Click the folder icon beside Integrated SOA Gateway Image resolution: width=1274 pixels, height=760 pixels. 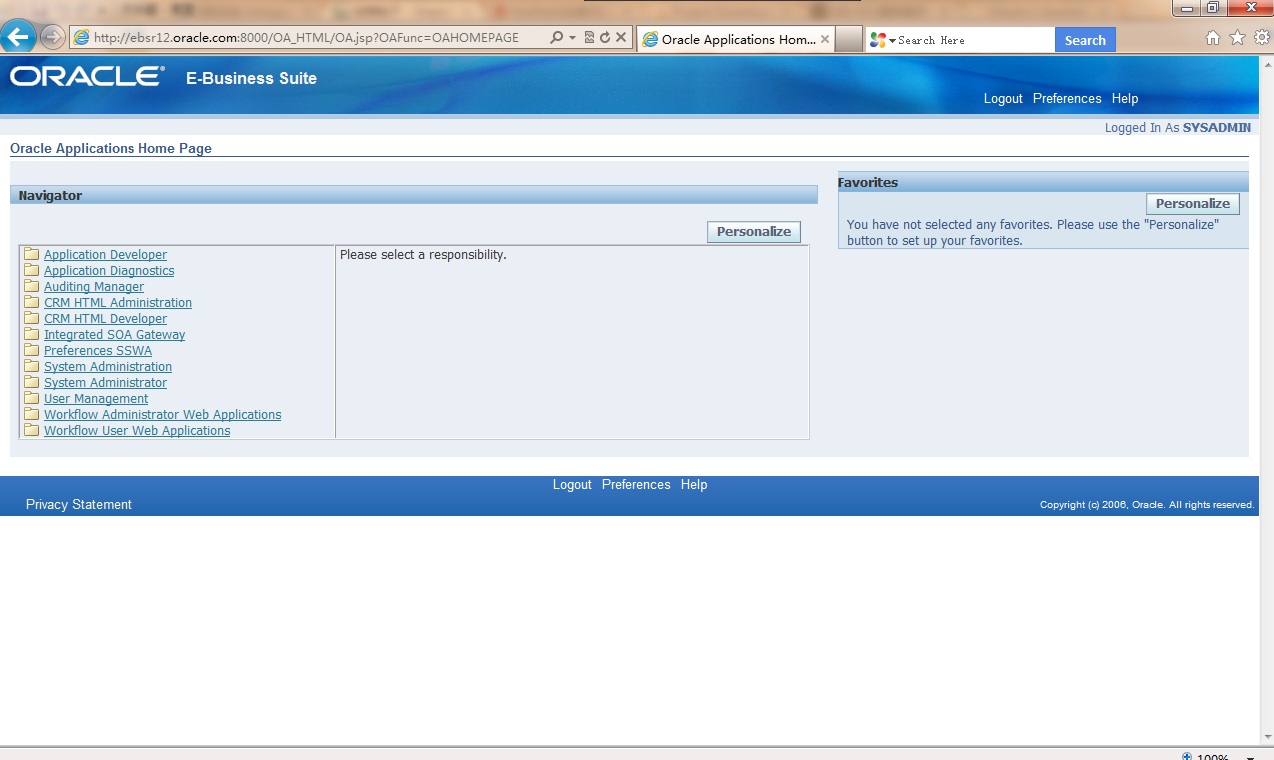[x=32, y=334]
